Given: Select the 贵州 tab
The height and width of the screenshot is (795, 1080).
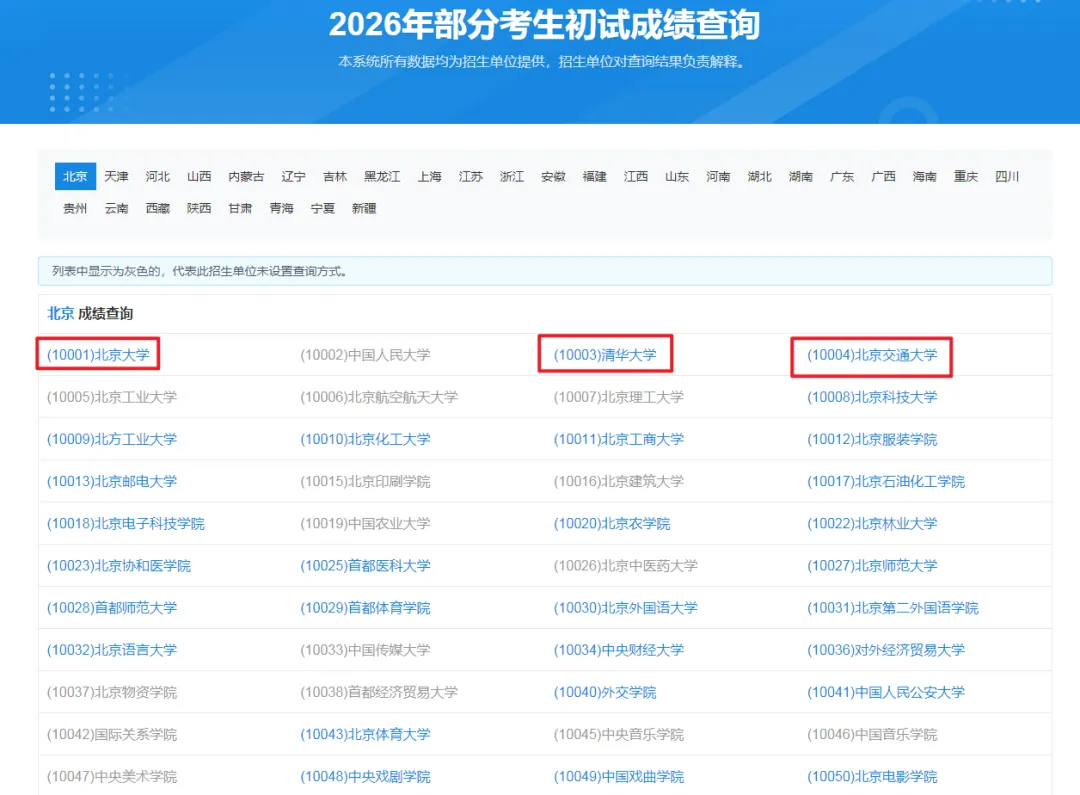Looking at the screenshot, I should tap(75, 208).
